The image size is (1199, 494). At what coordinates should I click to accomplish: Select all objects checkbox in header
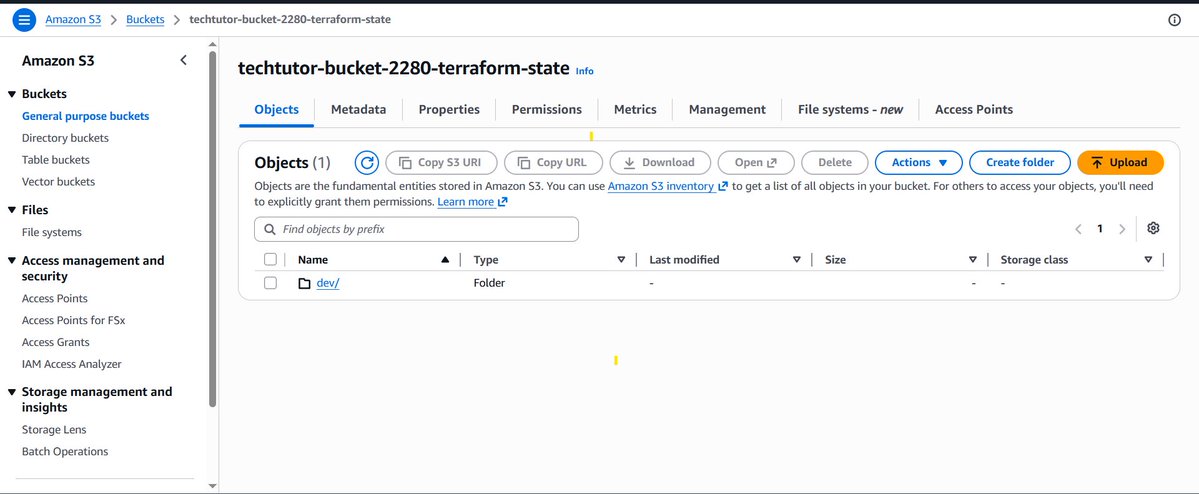tap(270, 259)
